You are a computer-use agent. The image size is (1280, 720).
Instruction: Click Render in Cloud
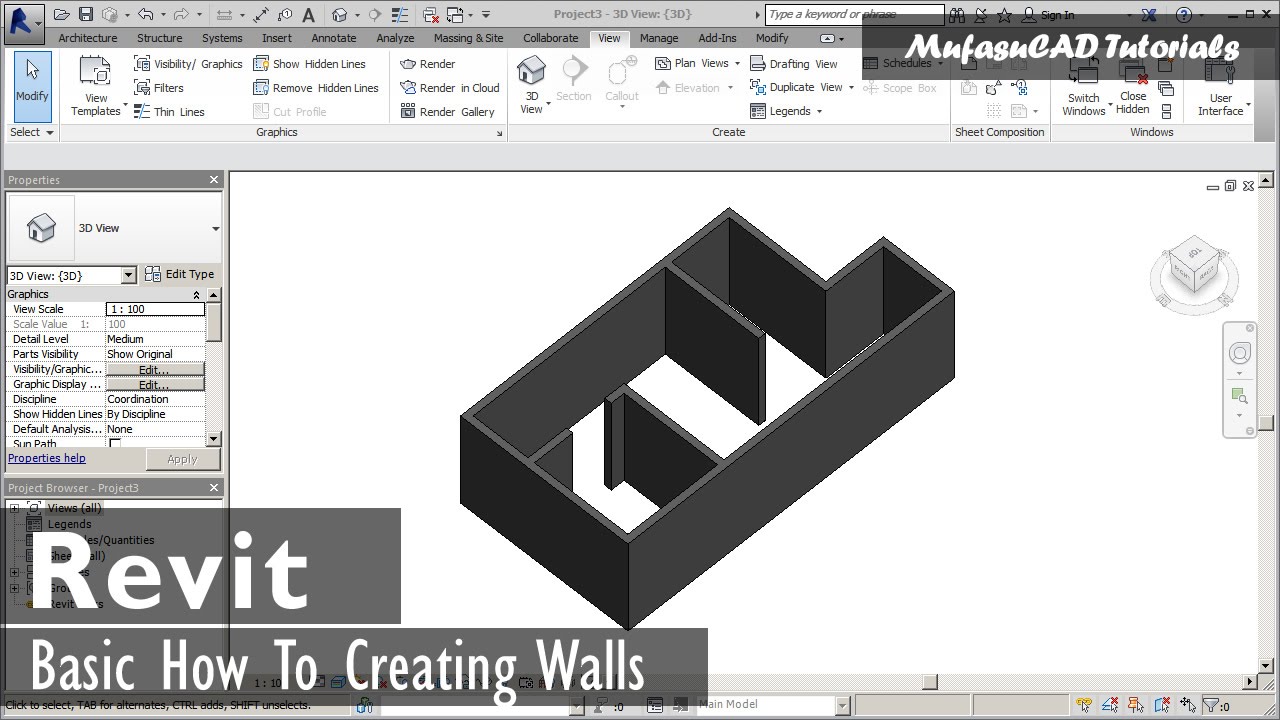(449, 88)
